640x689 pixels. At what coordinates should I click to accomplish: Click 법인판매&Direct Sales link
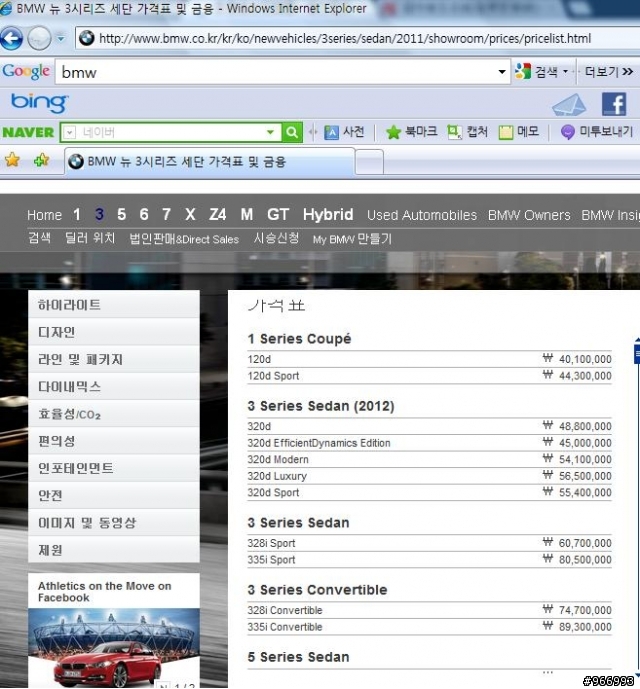[x=184, y=239]
